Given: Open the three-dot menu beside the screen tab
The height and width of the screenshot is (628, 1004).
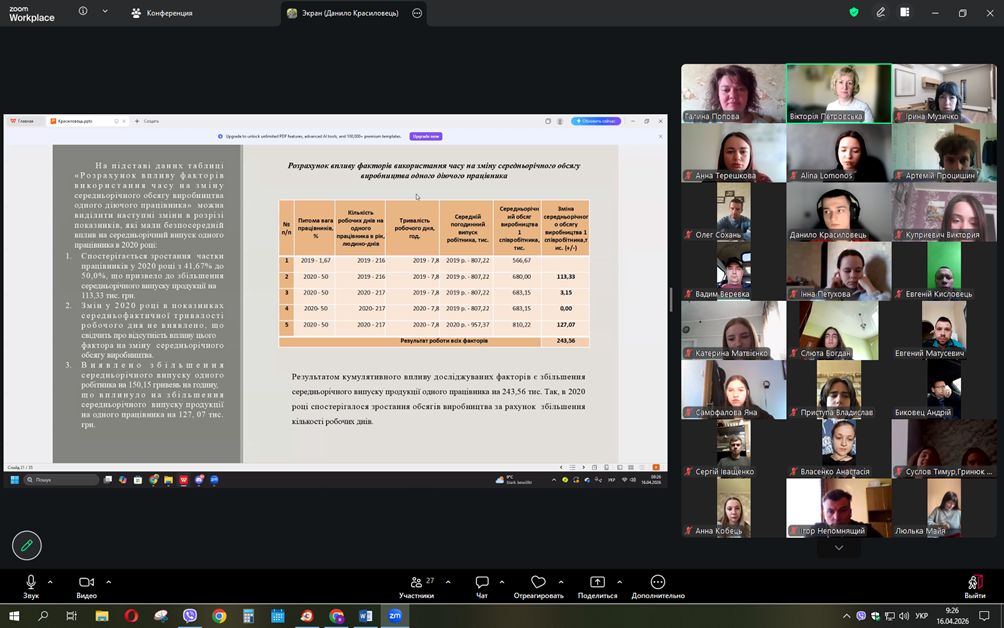Looking at the screenshot, I should click(x=417, y=13).
